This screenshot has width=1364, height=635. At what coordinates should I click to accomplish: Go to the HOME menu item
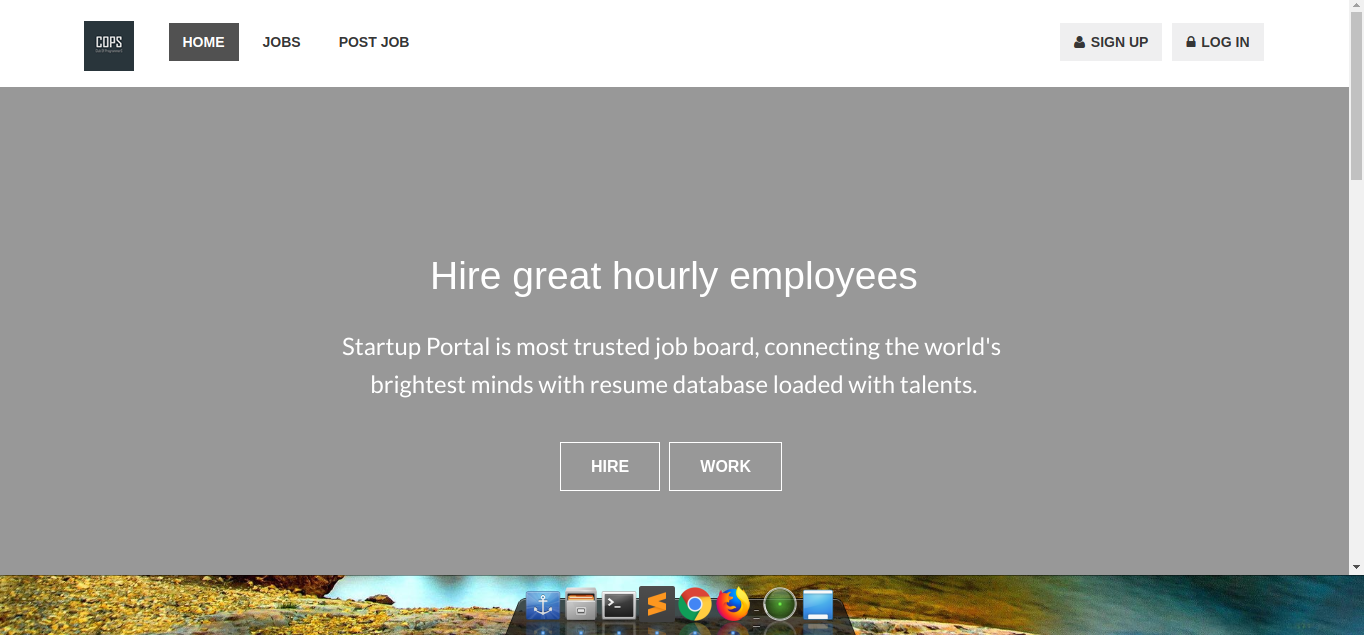pos(204,42)
